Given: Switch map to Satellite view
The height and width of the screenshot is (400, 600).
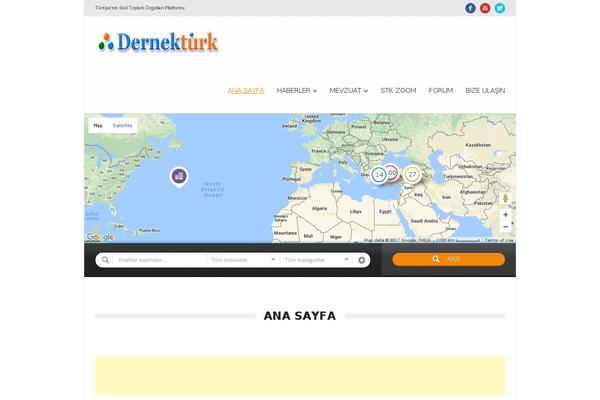Looking at the screenshot, I should pyautogui.click(x=122, y=126).
